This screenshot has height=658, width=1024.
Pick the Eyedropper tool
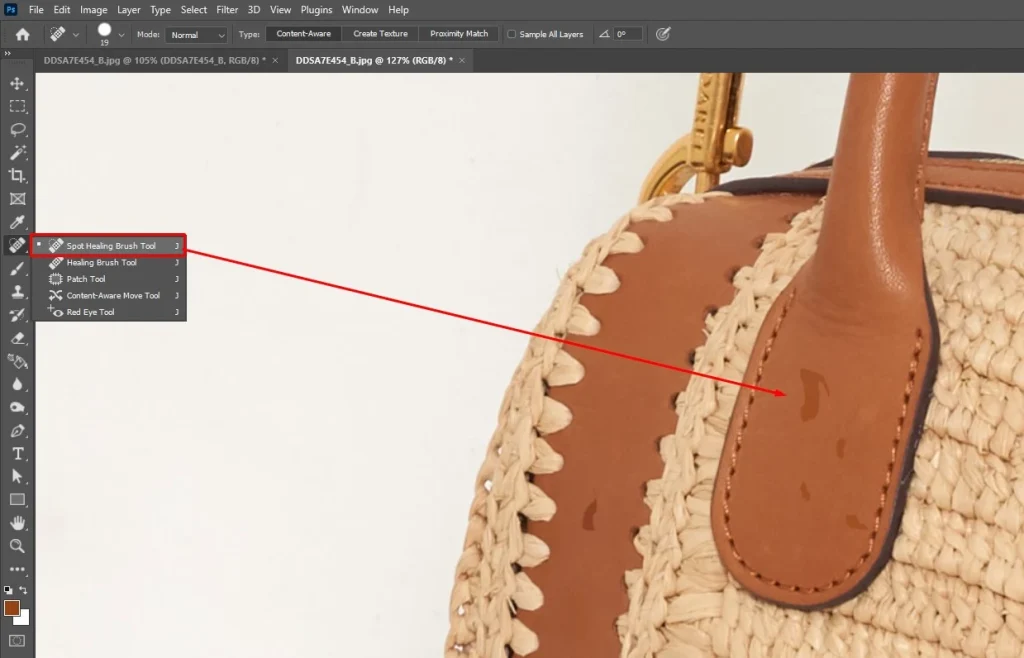point(17,222)
